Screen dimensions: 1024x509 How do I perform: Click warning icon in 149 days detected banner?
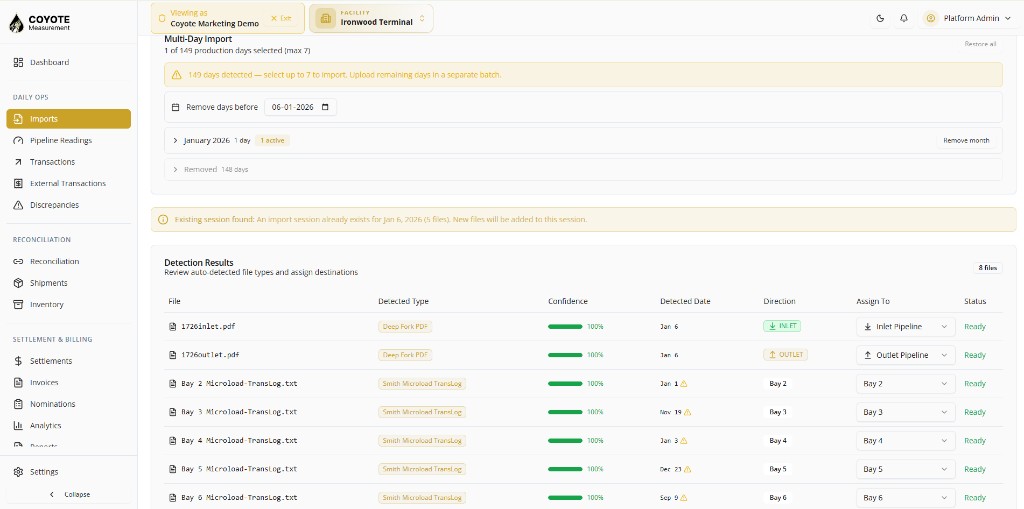176,75
